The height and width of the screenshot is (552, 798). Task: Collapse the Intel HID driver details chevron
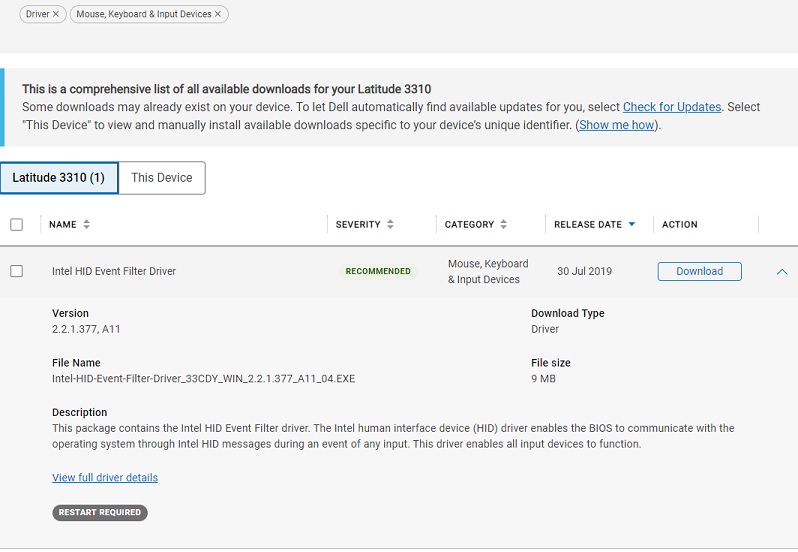tap(782, 272)
